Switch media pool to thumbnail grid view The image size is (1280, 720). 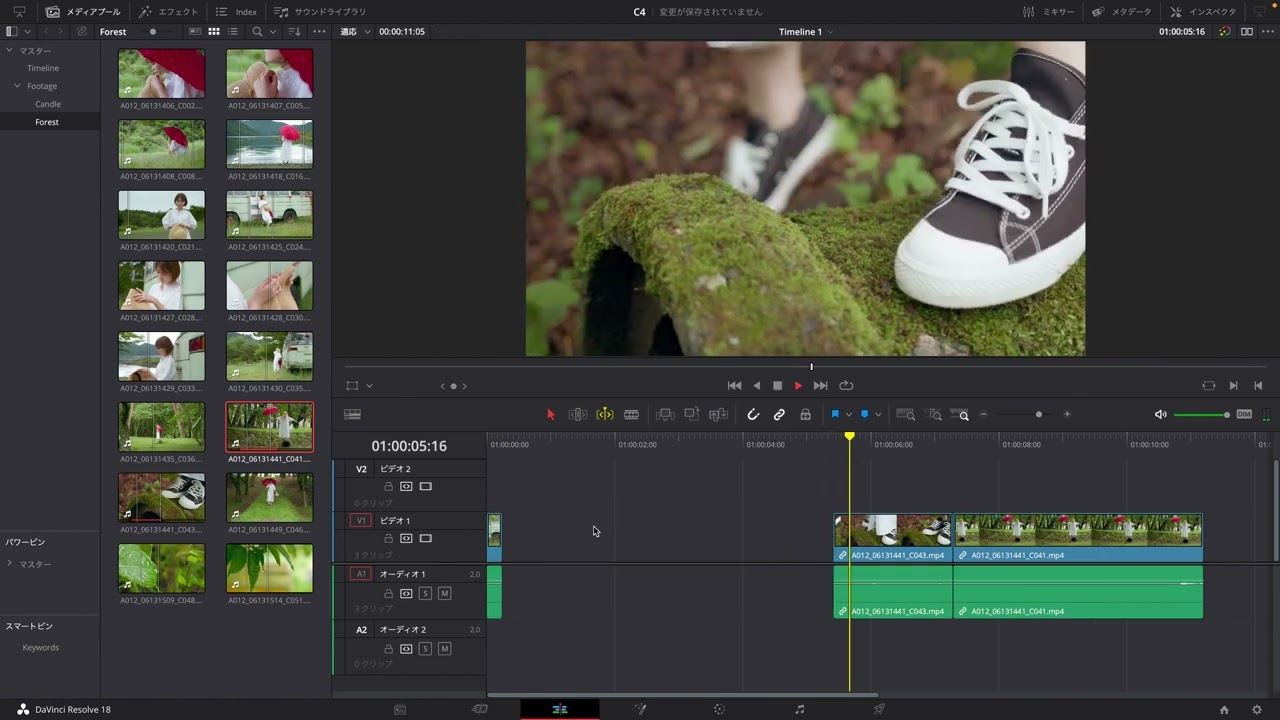click(214, 32)
